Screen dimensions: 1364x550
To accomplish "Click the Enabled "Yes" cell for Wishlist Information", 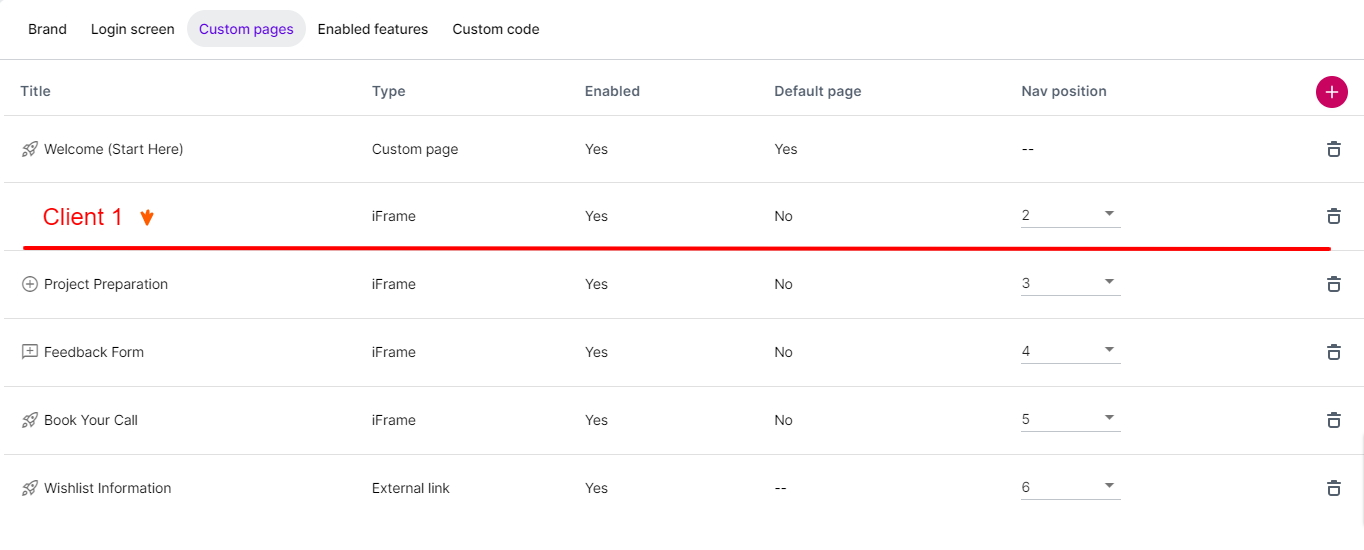I will 596,488.
